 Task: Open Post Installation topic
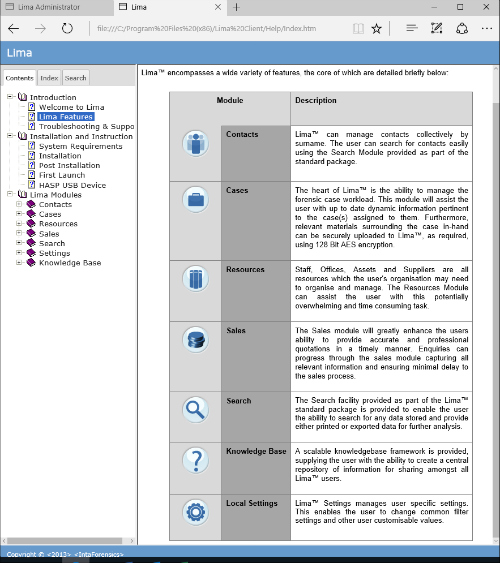tap(69, 166)
